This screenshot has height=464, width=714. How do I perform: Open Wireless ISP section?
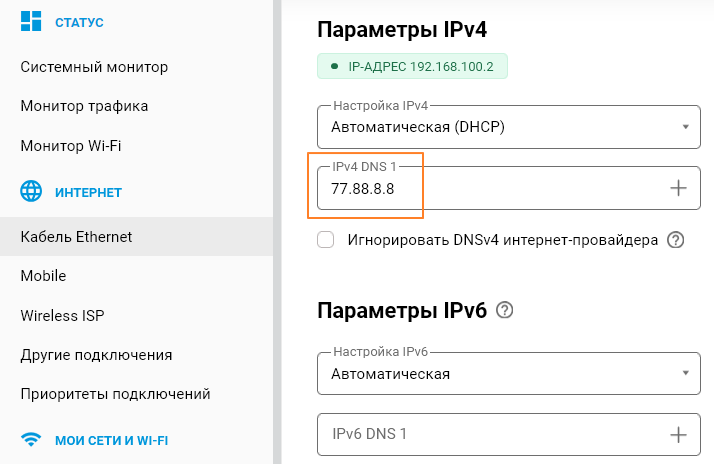coord(62,316)
